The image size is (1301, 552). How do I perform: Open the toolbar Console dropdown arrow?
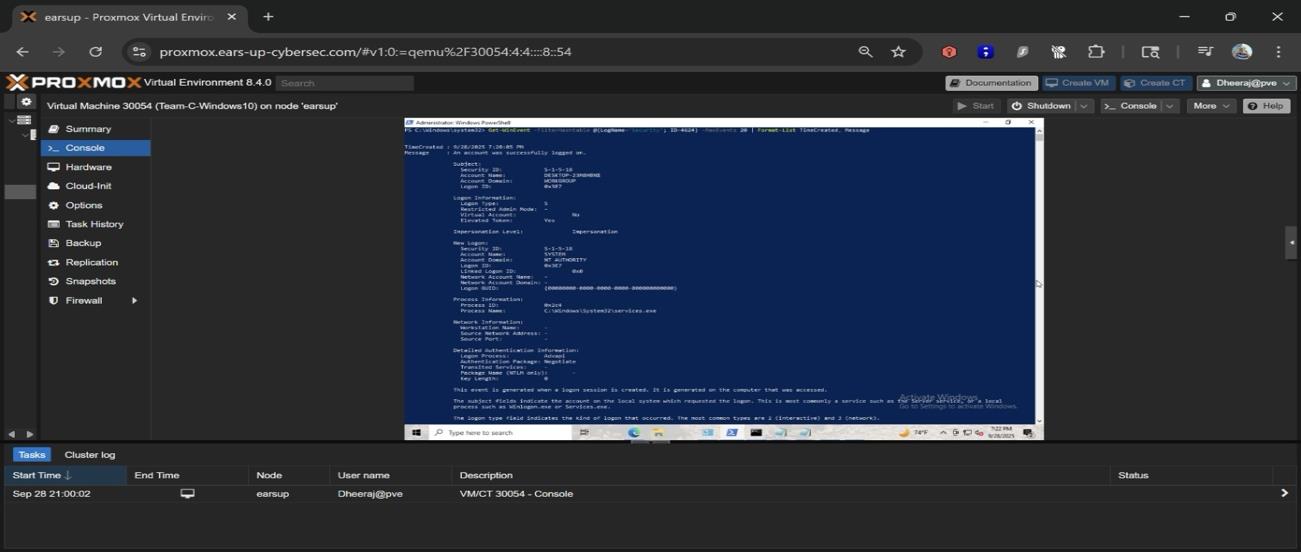(1170, 106)
